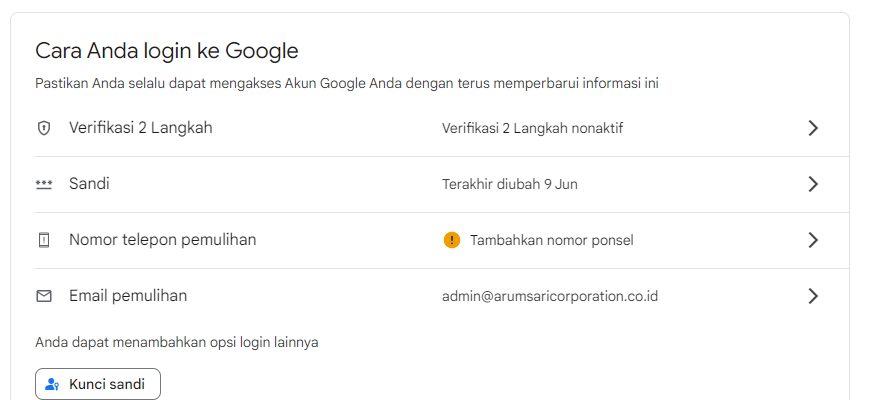The height and width of the screenshot is (400, 877).
Task: Click the password dots icon beside Sandi
Action: [x=44, y=184]
